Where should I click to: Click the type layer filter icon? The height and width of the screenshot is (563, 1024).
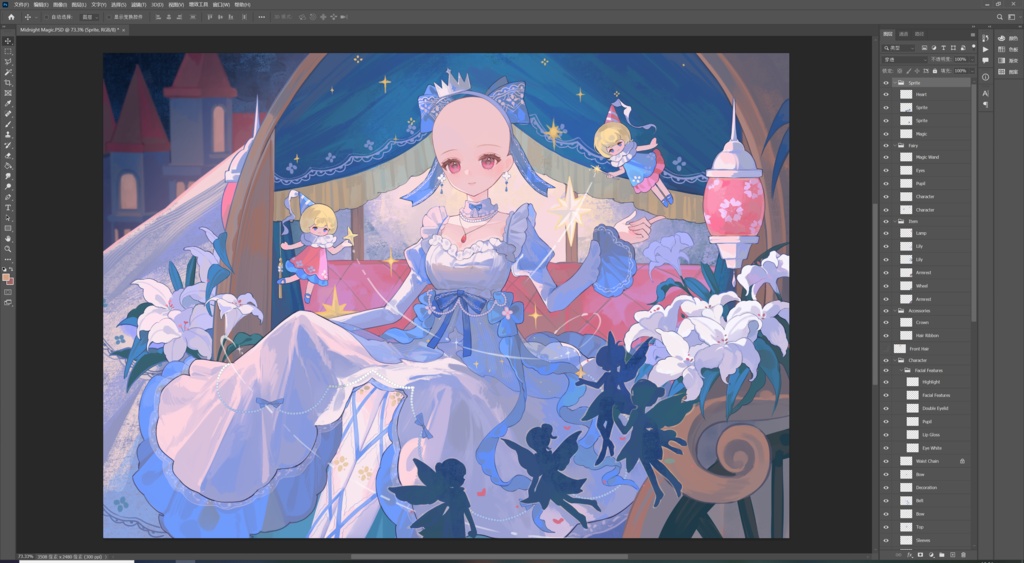(x=943, y=48)
